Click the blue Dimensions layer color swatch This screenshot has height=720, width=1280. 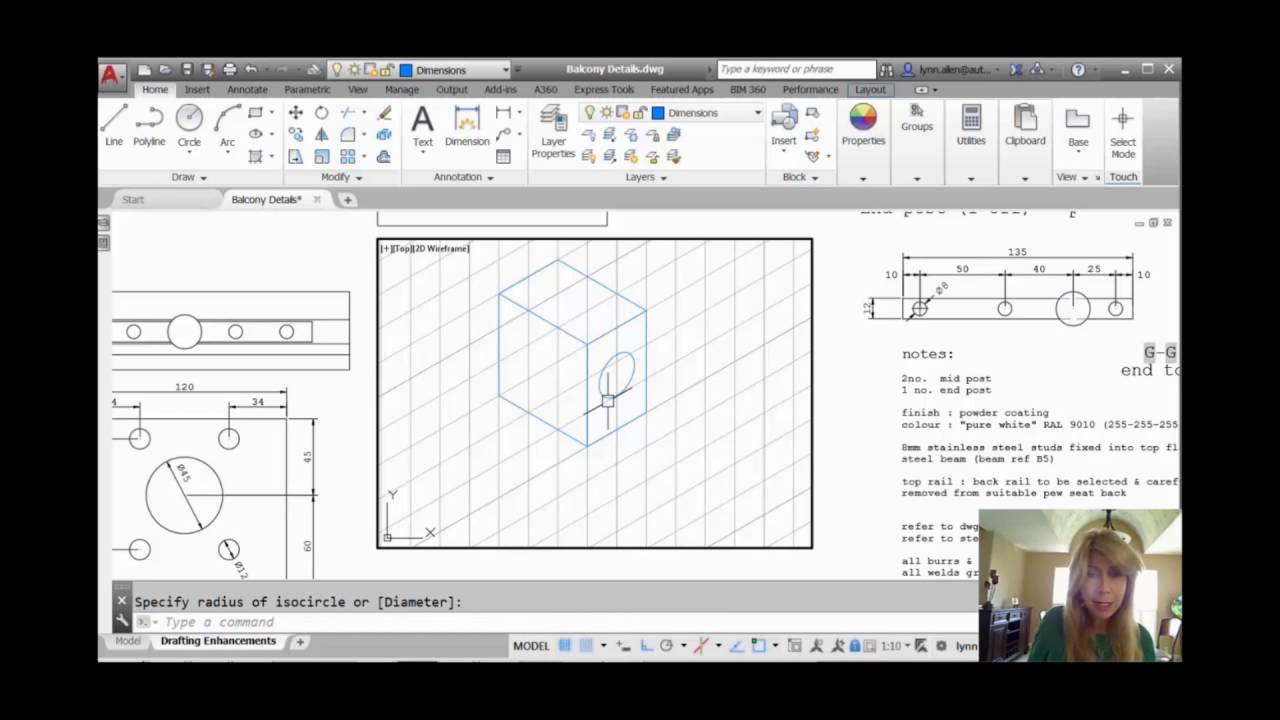(x=658, y=113)
